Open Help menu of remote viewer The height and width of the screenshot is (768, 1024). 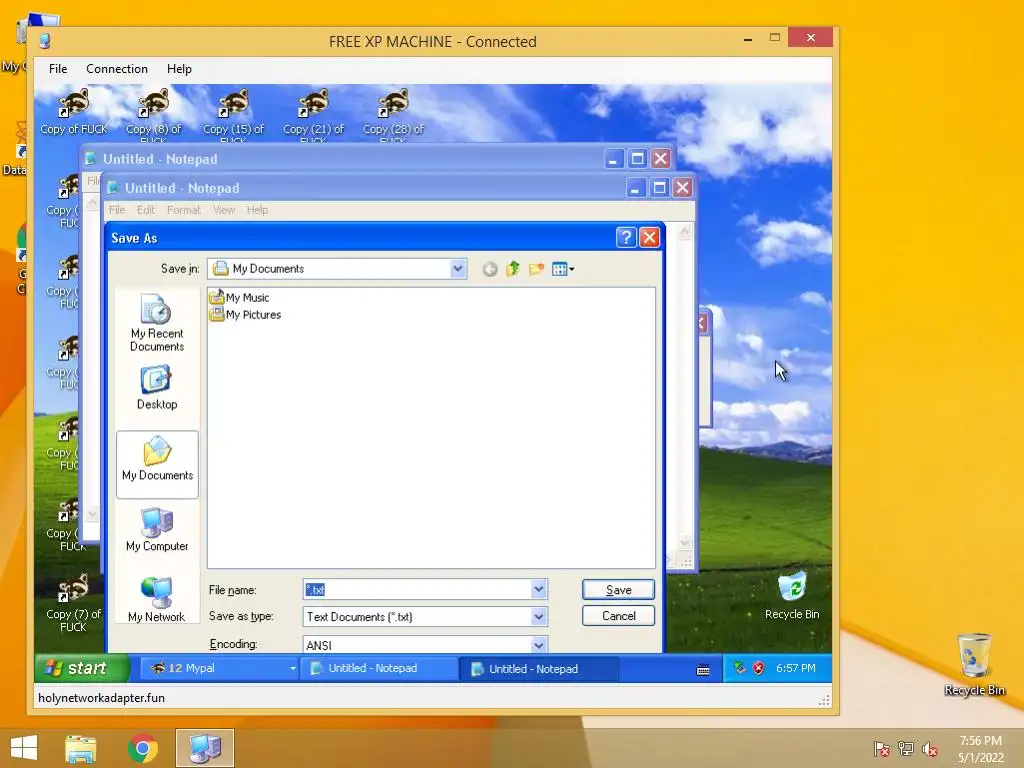click(179, 69)
